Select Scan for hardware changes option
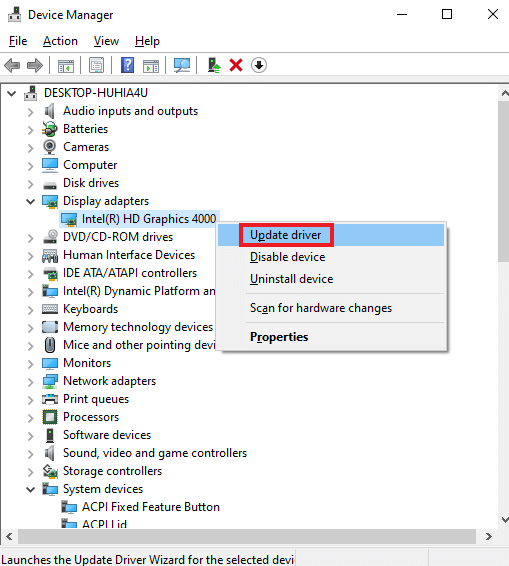Viewport: 509px width, 566px height. pyautogui.click(x=331, y=308)
